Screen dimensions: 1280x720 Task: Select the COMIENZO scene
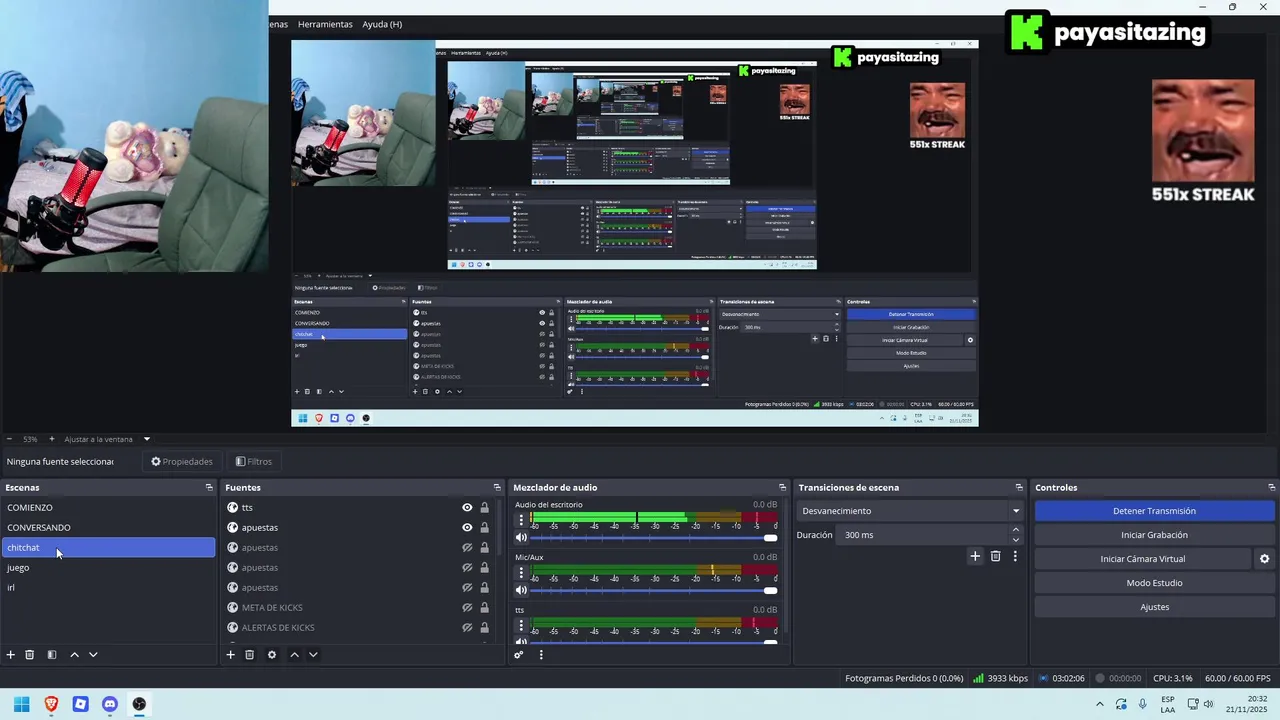(108, 507)
